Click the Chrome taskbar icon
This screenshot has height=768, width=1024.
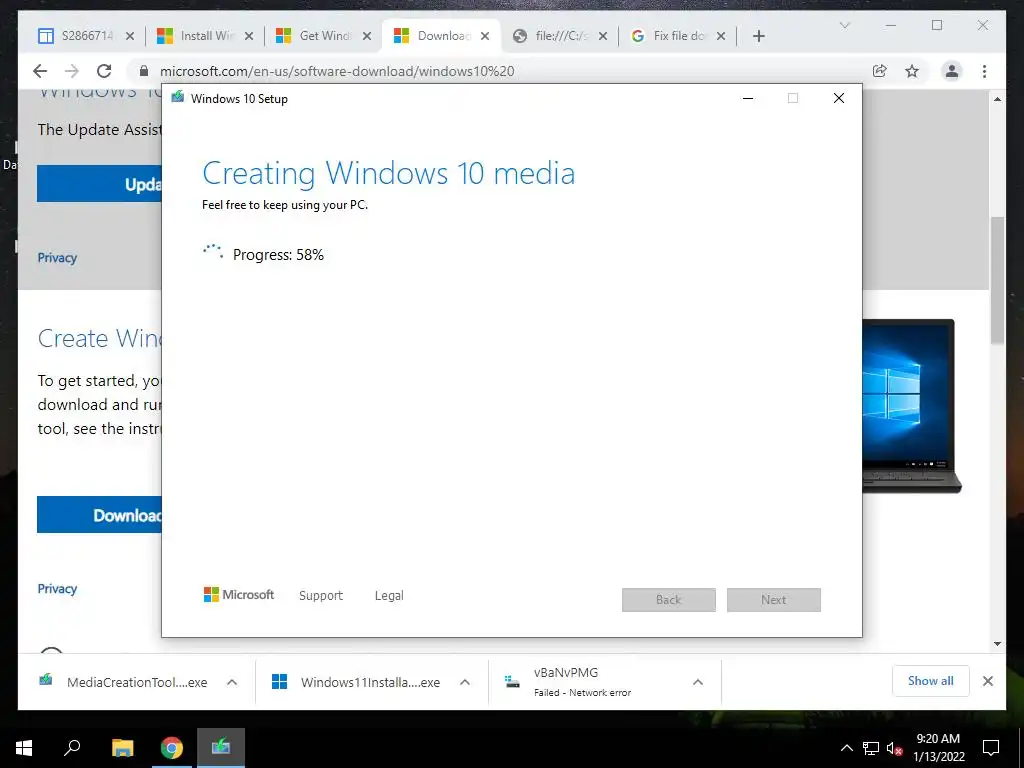tap(172, 748)
